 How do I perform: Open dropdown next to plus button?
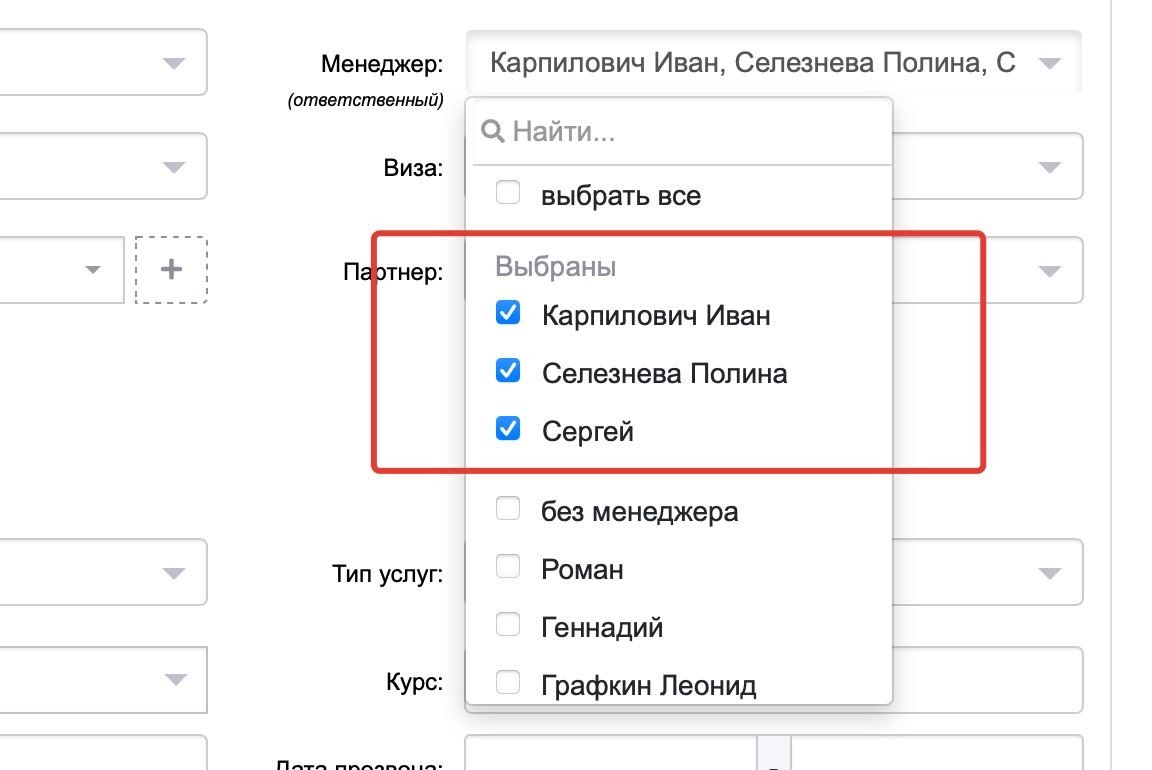tap(93, 270)
